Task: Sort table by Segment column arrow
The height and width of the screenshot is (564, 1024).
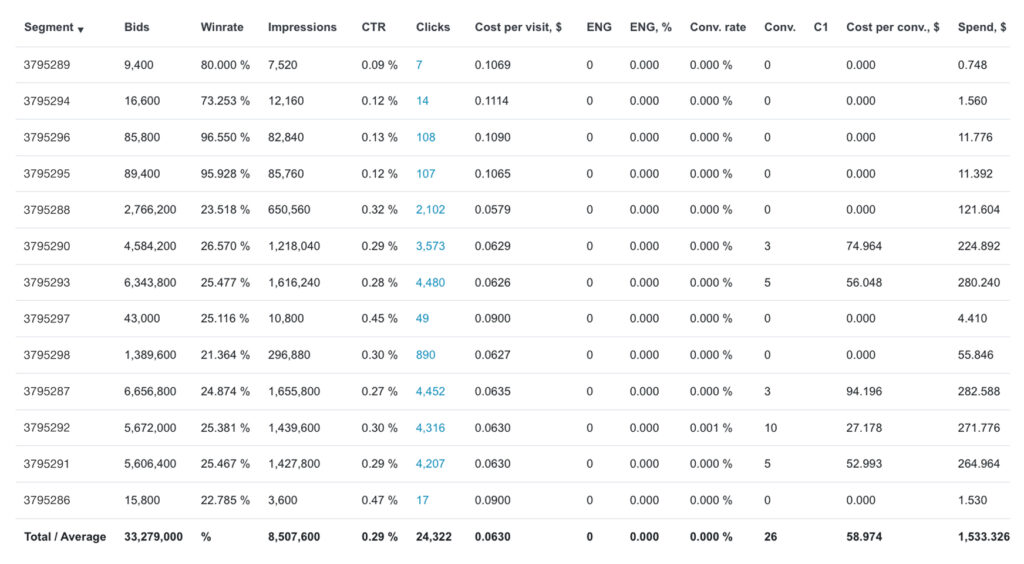Action: (x=80, y=29)
